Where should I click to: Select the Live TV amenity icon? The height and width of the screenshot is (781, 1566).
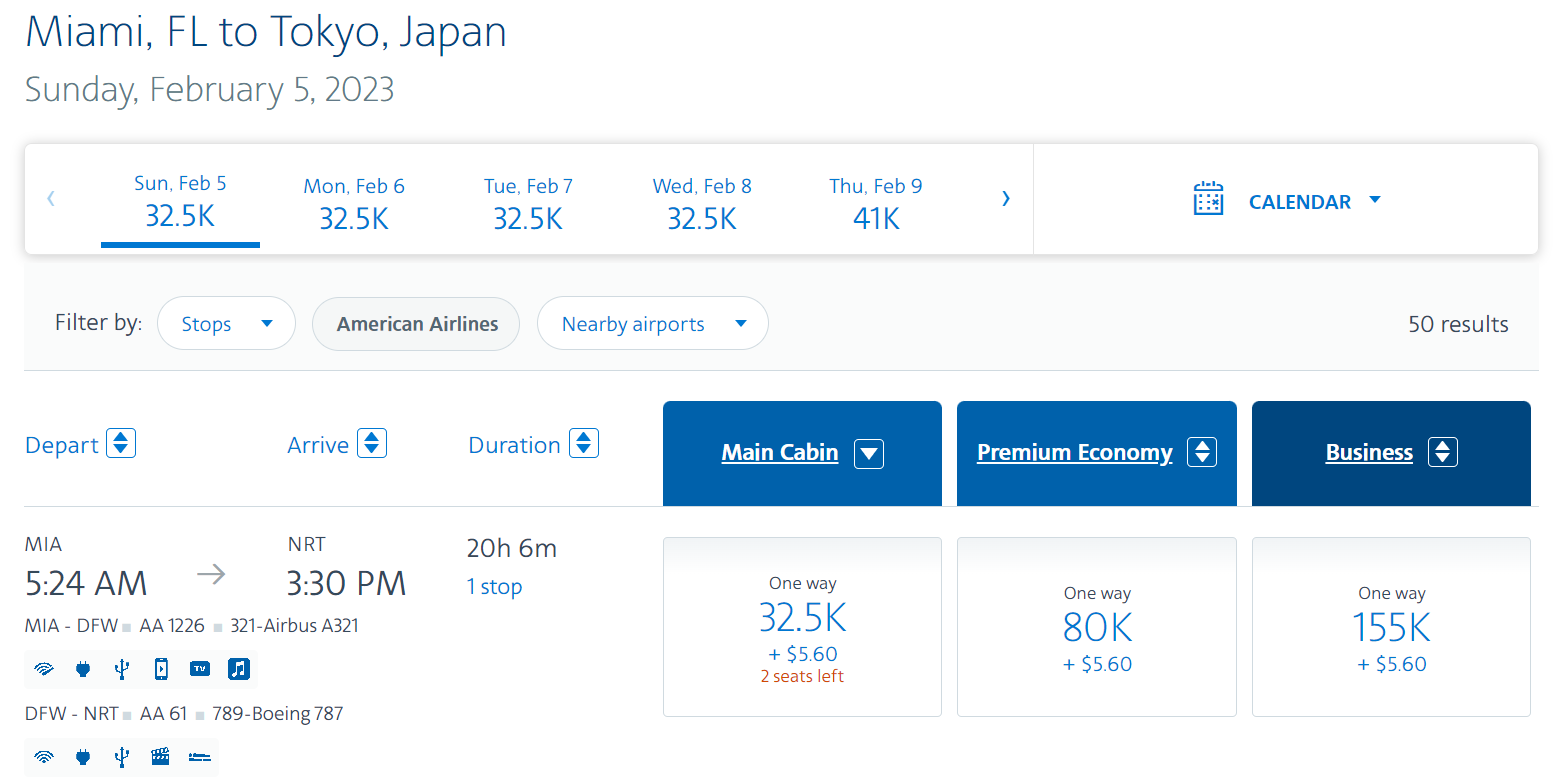tap(199, 669)
